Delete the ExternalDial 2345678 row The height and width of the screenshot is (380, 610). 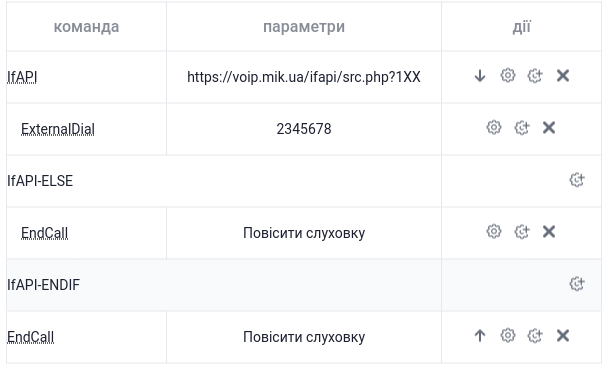coord(549,128)
